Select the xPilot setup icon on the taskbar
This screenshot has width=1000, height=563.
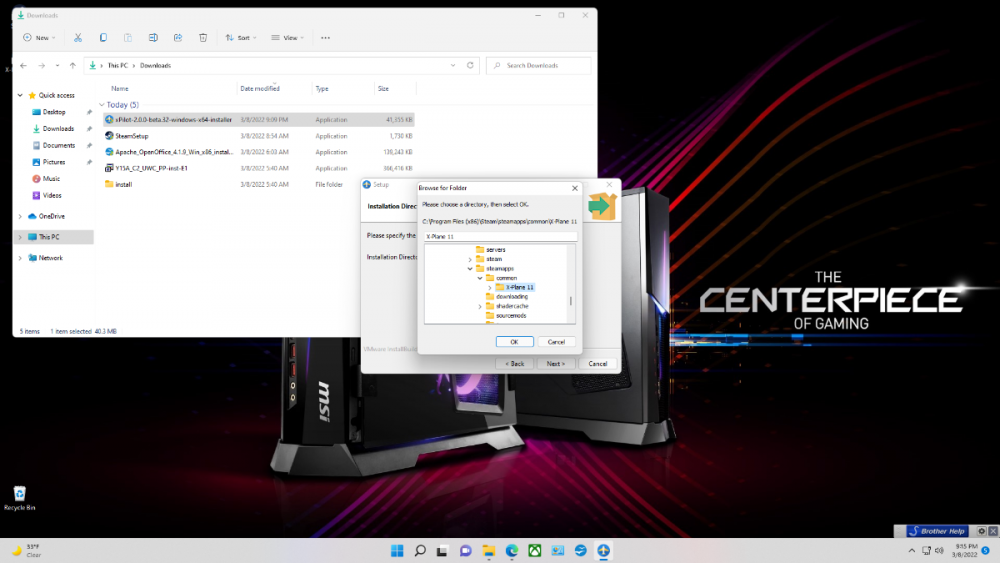click(x=603, y=550)
